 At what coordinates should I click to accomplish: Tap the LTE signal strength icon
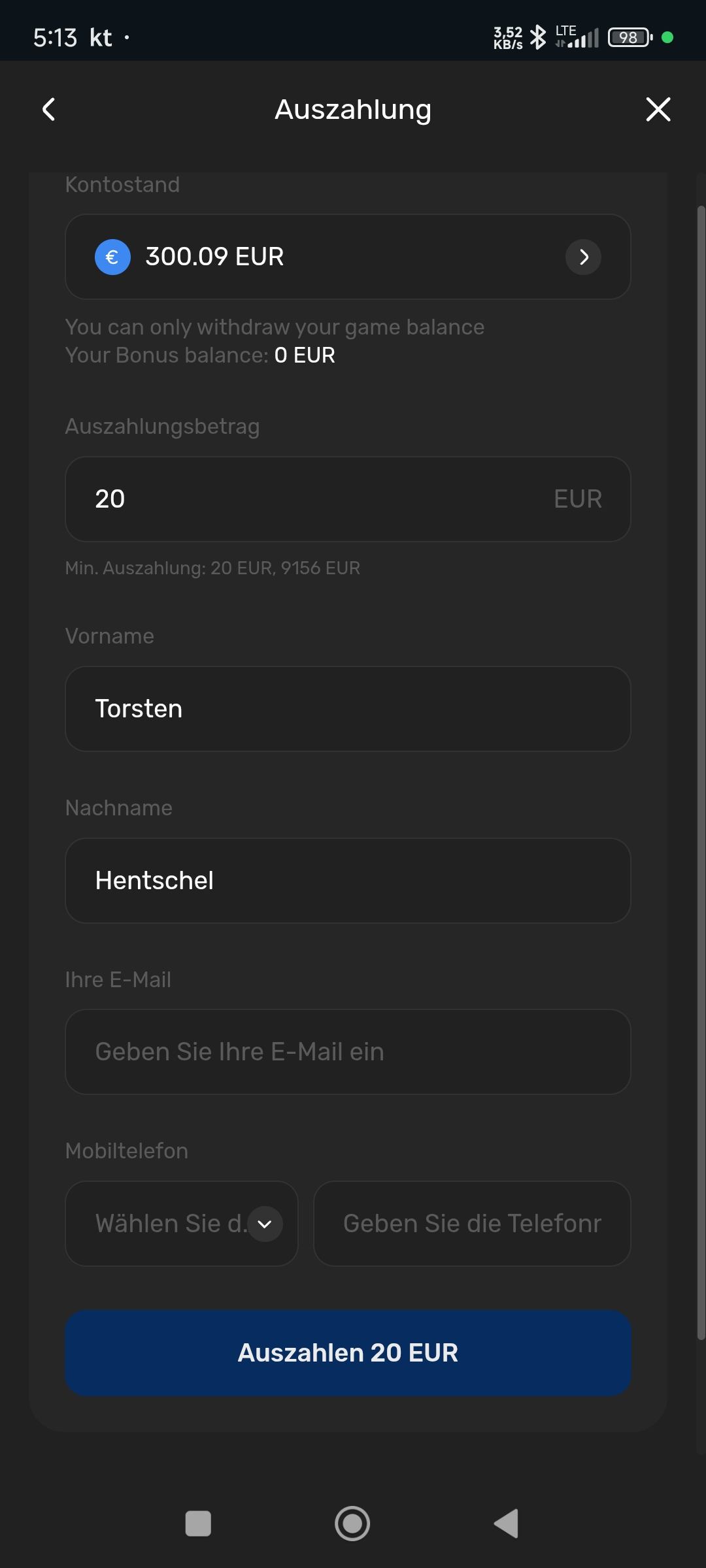578,37
